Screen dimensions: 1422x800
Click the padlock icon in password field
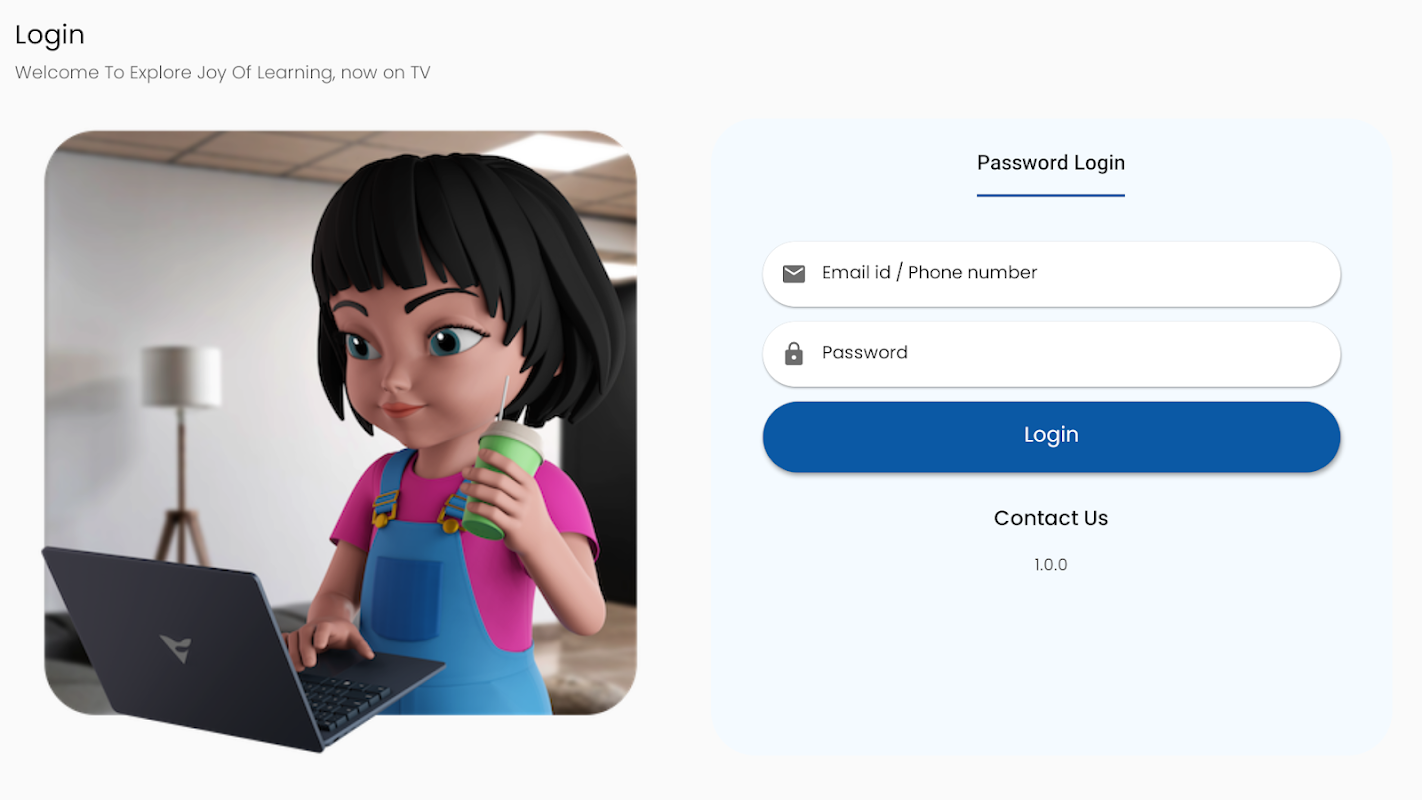[794, 353]
